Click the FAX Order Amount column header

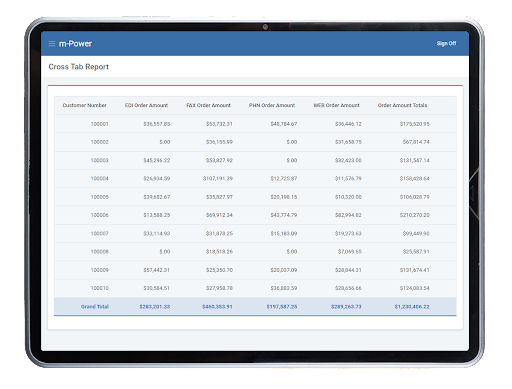tap(208, 105)
